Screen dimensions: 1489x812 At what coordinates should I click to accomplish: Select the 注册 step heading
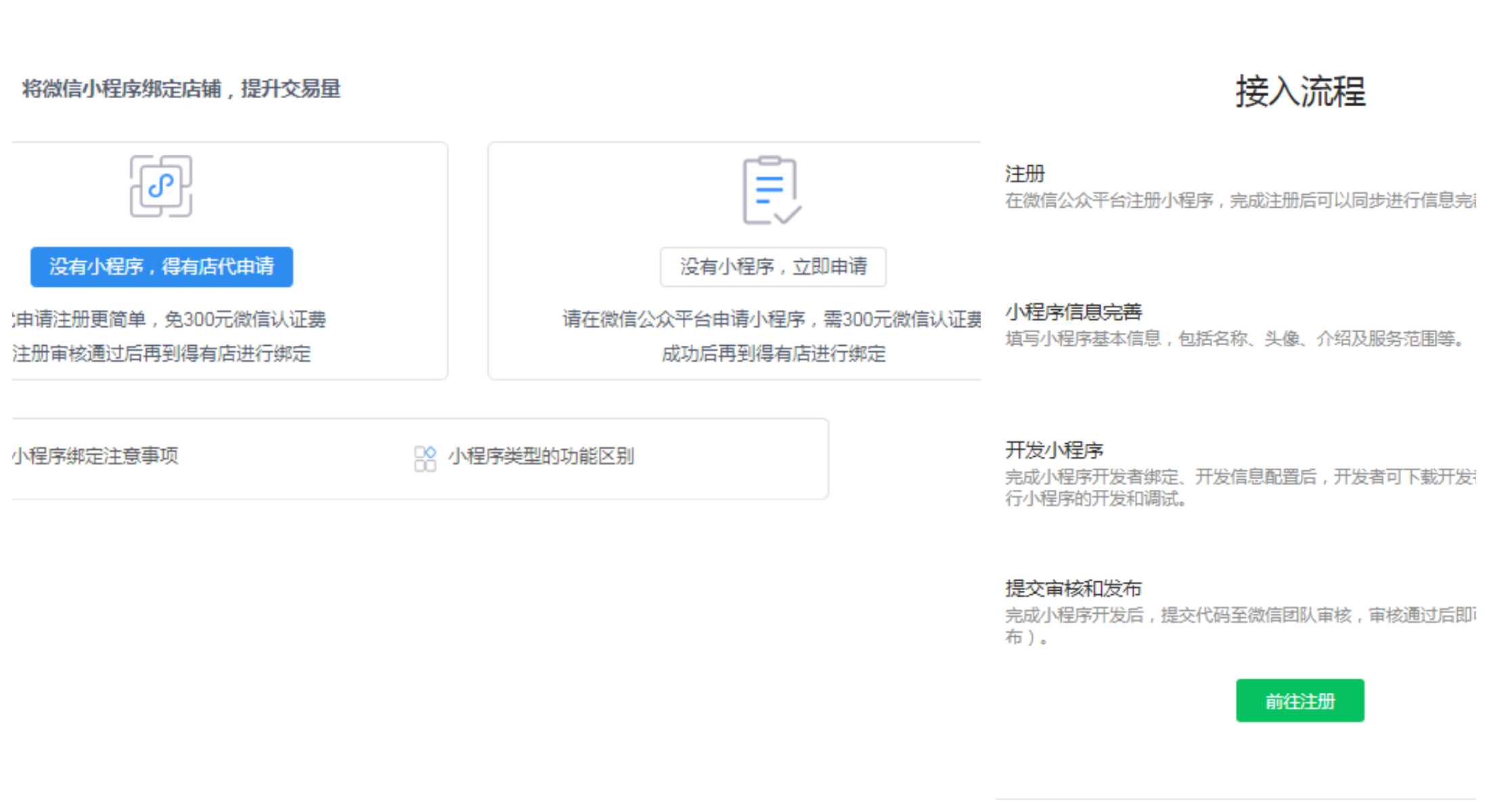[x=1025, y=174]
